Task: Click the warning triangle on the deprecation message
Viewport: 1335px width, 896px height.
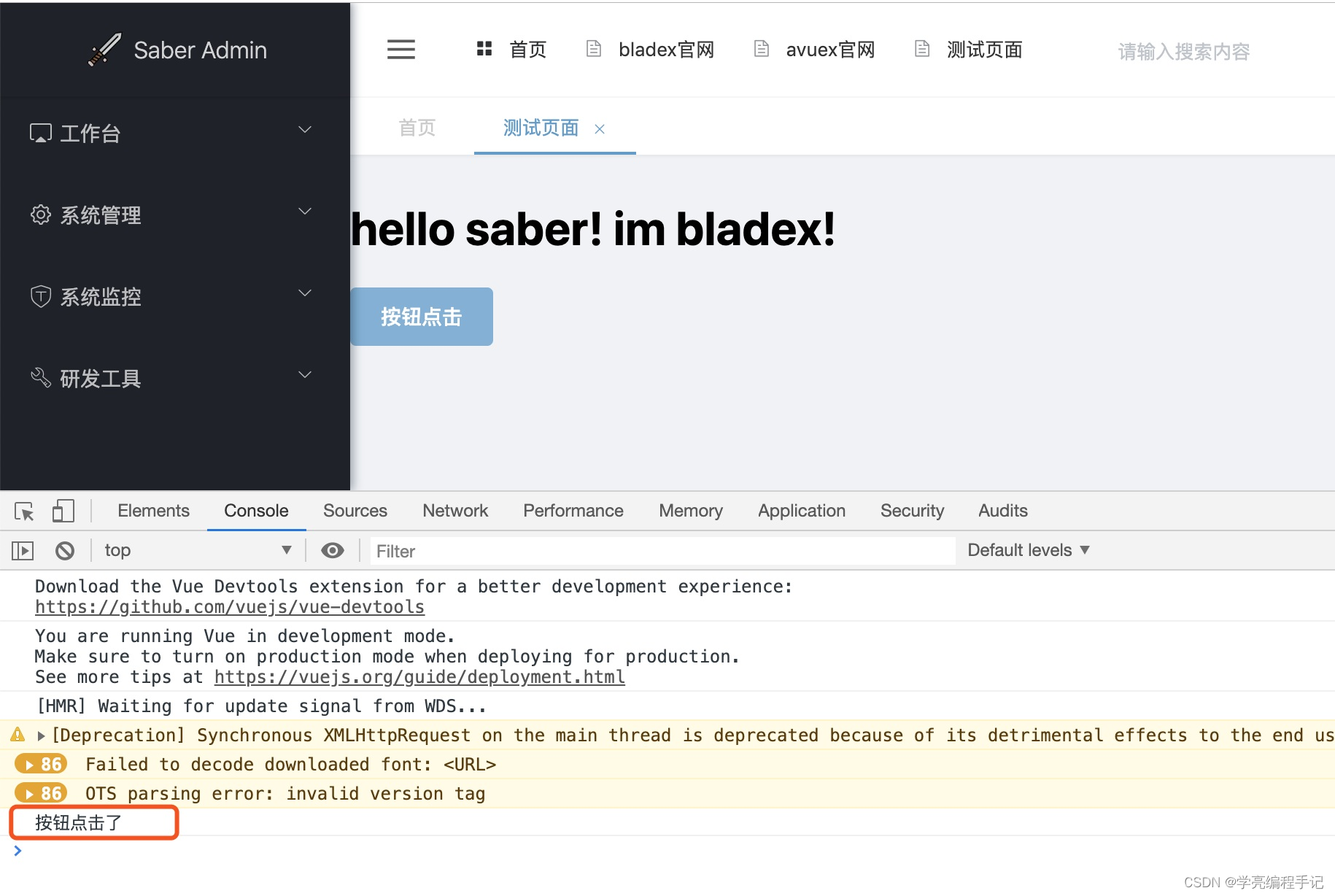Action: tap(16, 735)
